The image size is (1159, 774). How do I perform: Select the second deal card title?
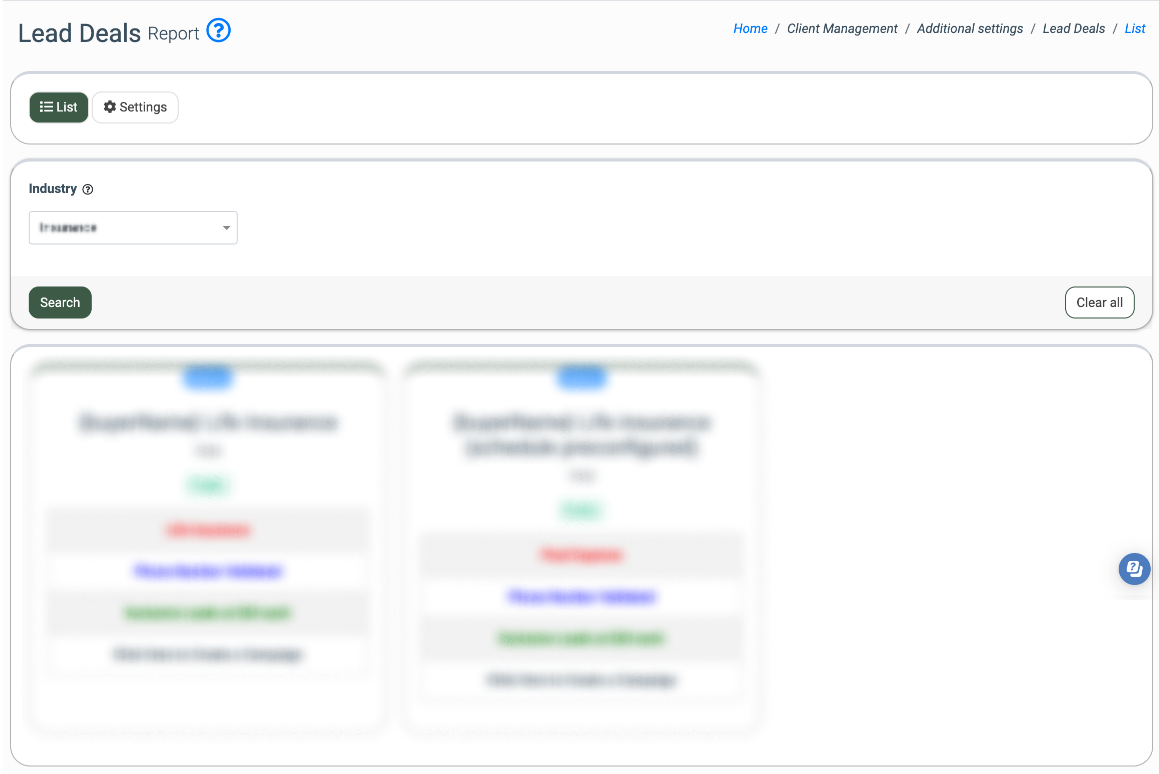coord(582,435)
